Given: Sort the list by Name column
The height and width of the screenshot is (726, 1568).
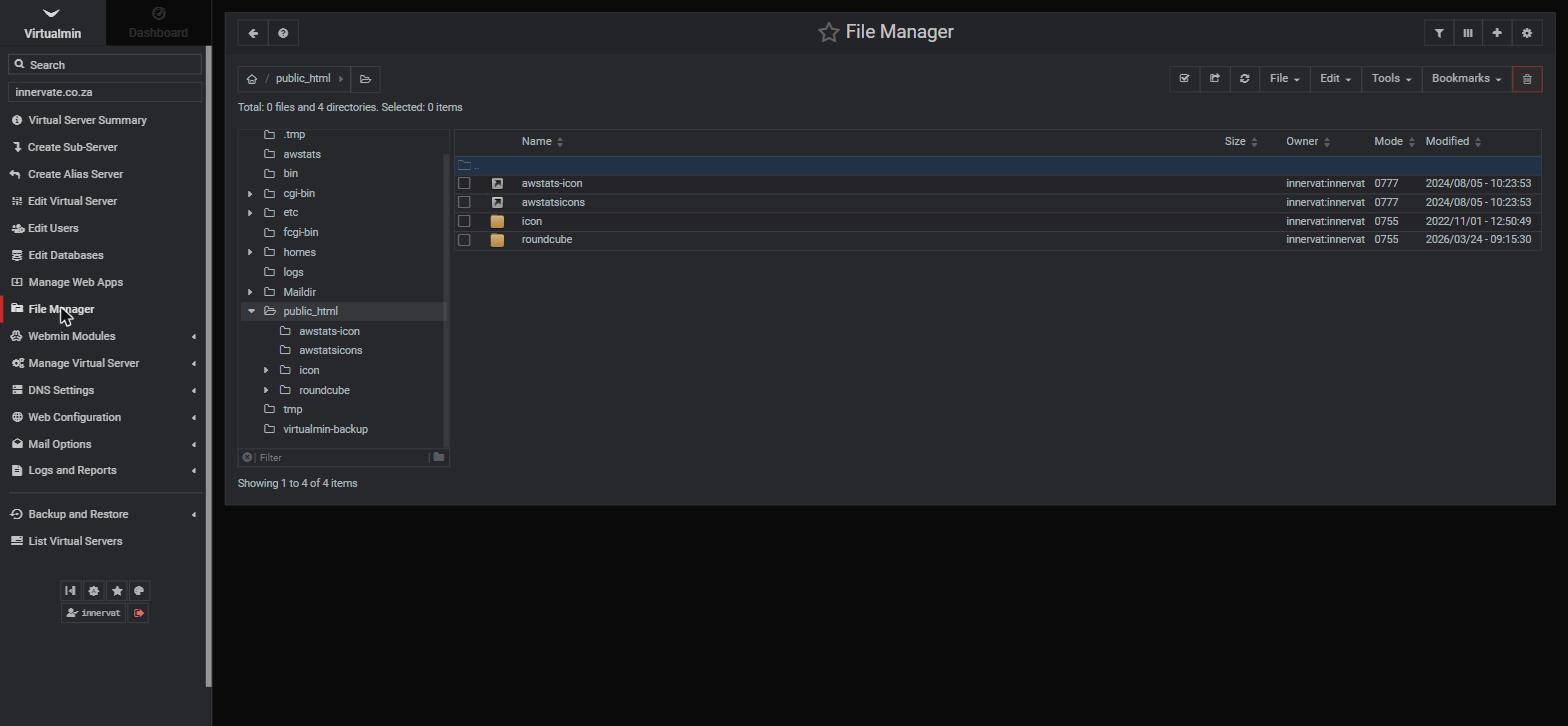Looking at the screenshot, I should pos(542,142).
